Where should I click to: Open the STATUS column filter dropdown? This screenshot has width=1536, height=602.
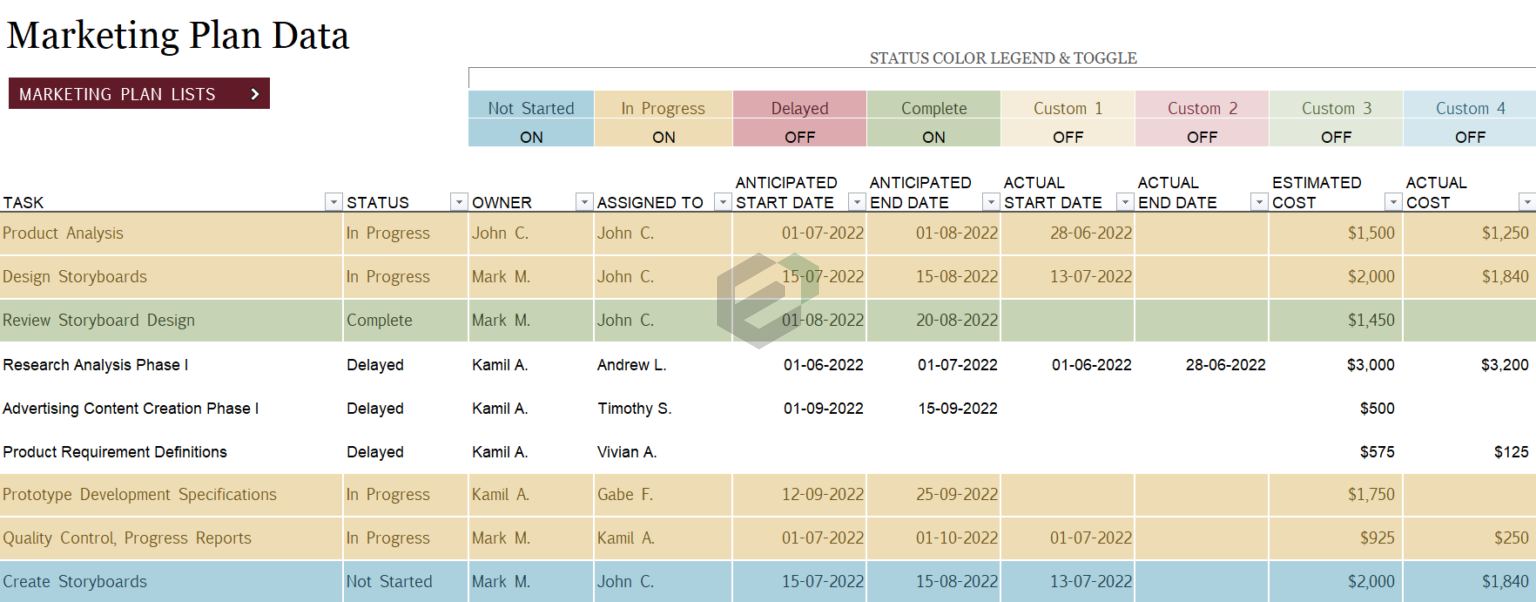click(459, 202)
